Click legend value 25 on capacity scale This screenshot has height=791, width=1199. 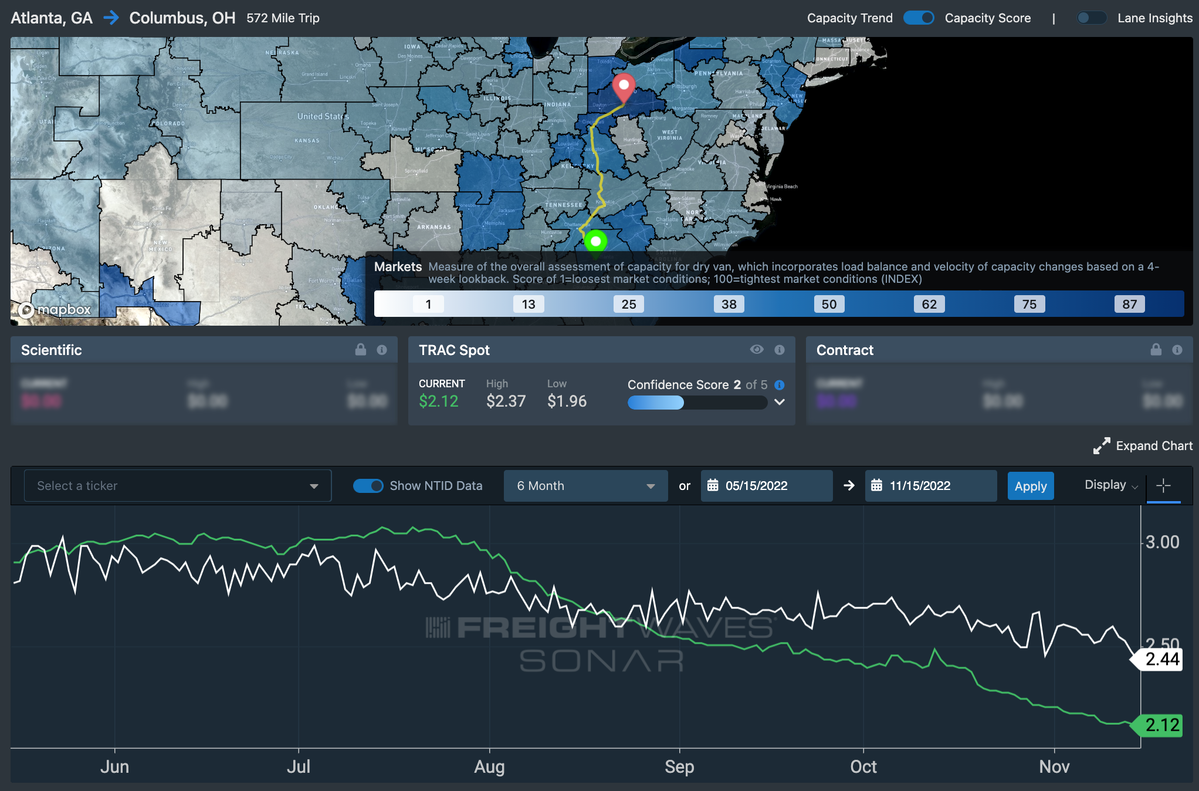coord(629,304)
